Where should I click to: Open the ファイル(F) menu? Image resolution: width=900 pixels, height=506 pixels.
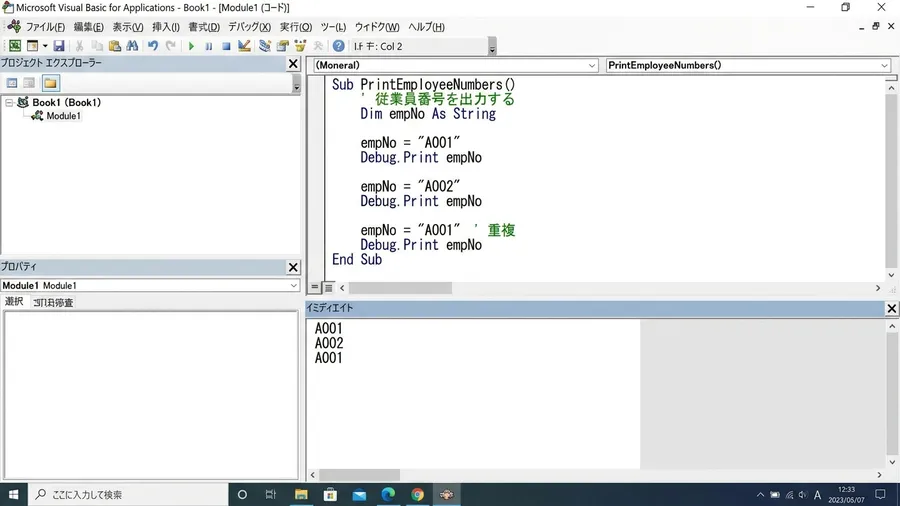click(45, 27)
